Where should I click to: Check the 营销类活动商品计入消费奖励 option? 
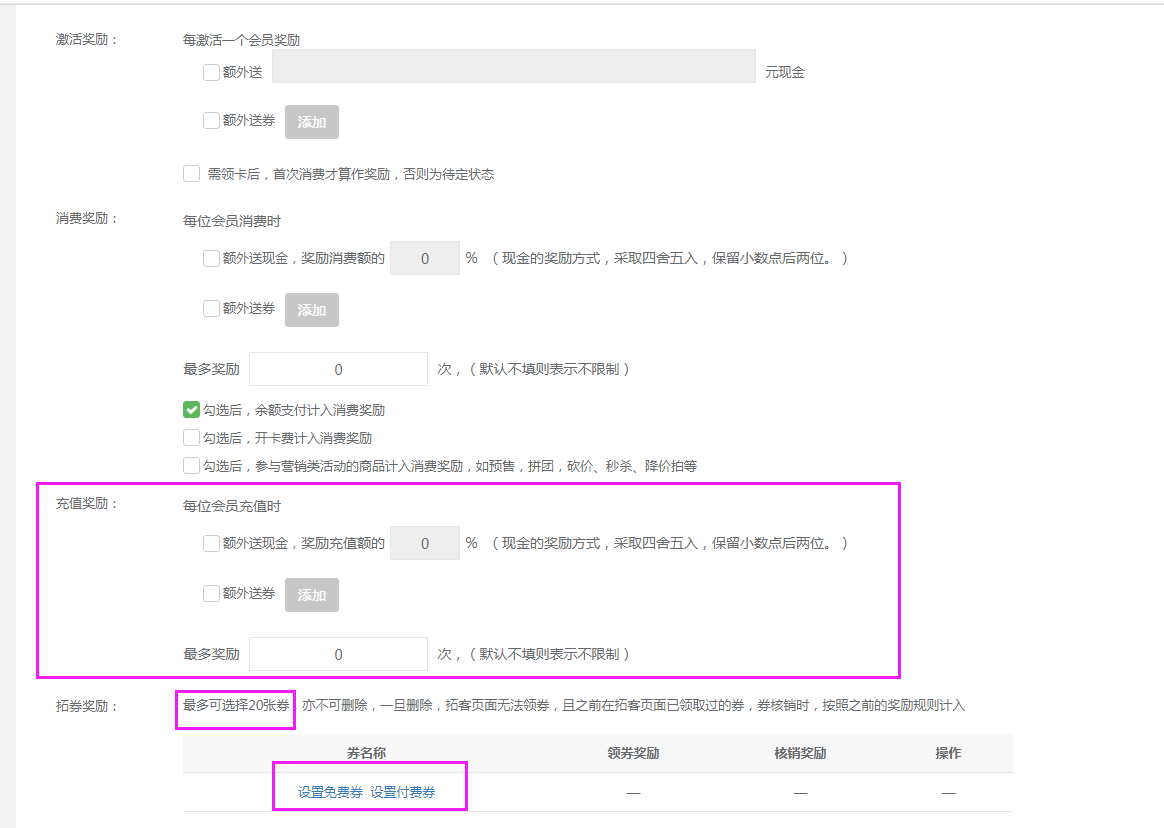[x=191, y=465]
